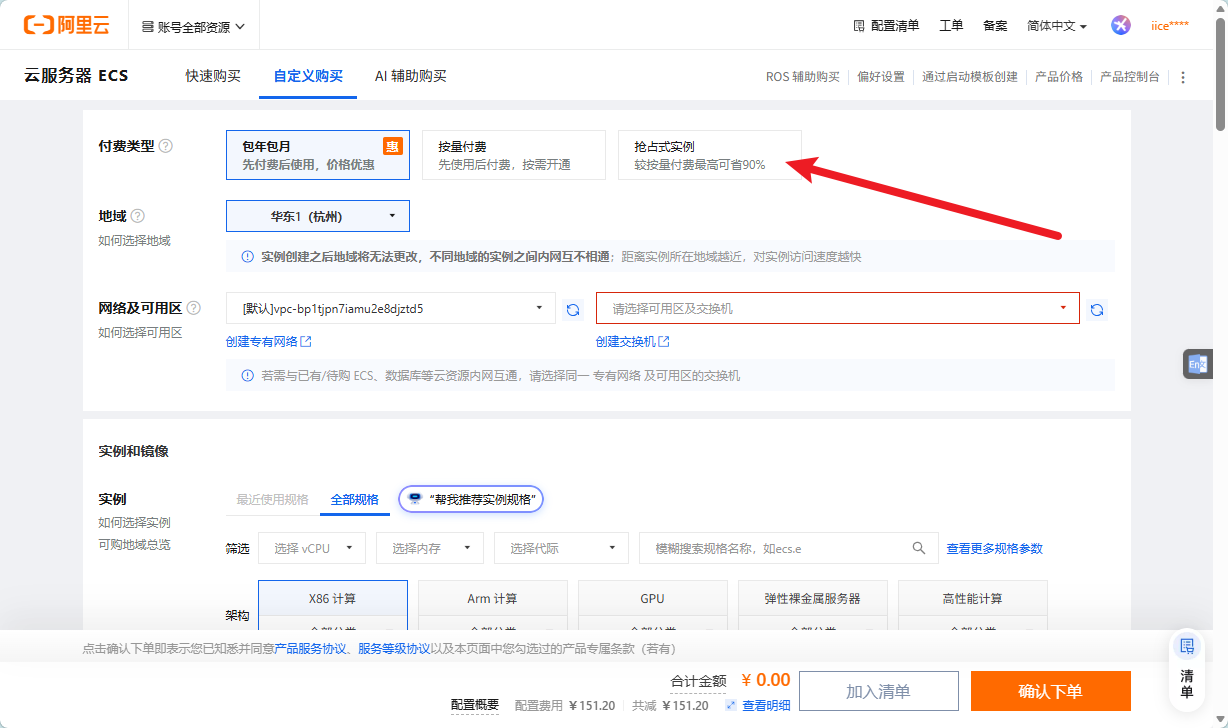1228x728 pixels.
Task: Click the help icon beside 付费类型
Action: click(x=166, y=146)
